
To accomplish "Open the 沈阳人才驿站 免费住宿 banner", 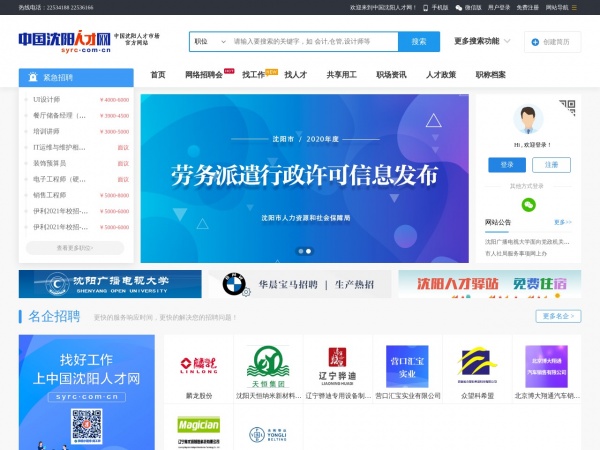I will 490,284.
